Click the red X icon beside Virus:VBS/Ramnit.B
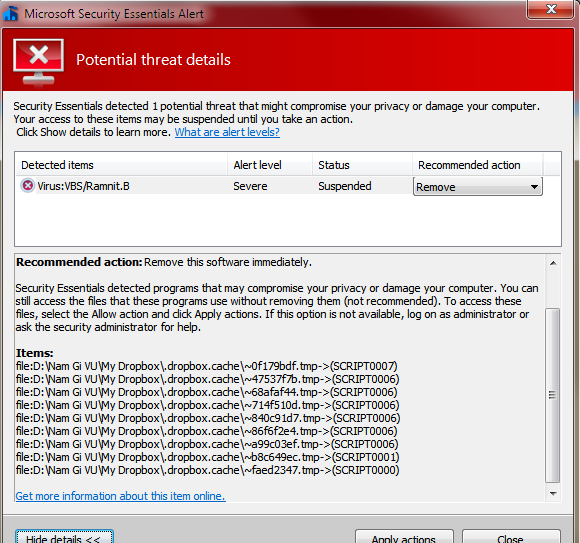The height and width of the screenshot is (543, 580). tap(27, 185)
